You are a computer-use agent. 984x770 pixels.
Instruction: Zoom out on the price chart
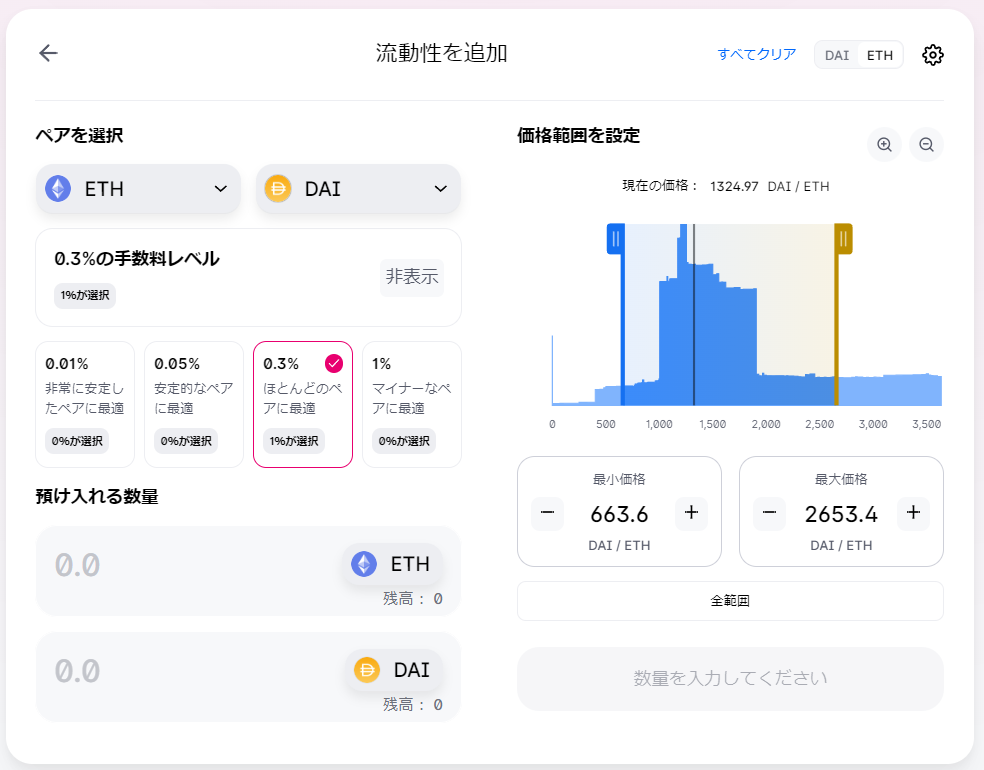(926, 144)
